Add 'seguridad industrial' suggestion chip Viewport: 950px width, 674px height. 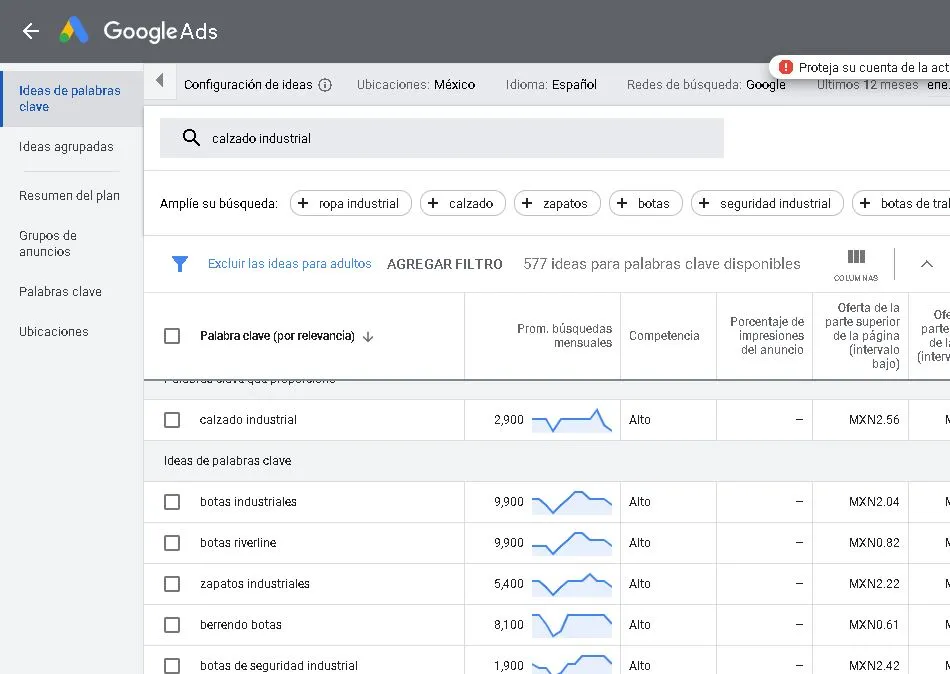(x=767, y=204)
